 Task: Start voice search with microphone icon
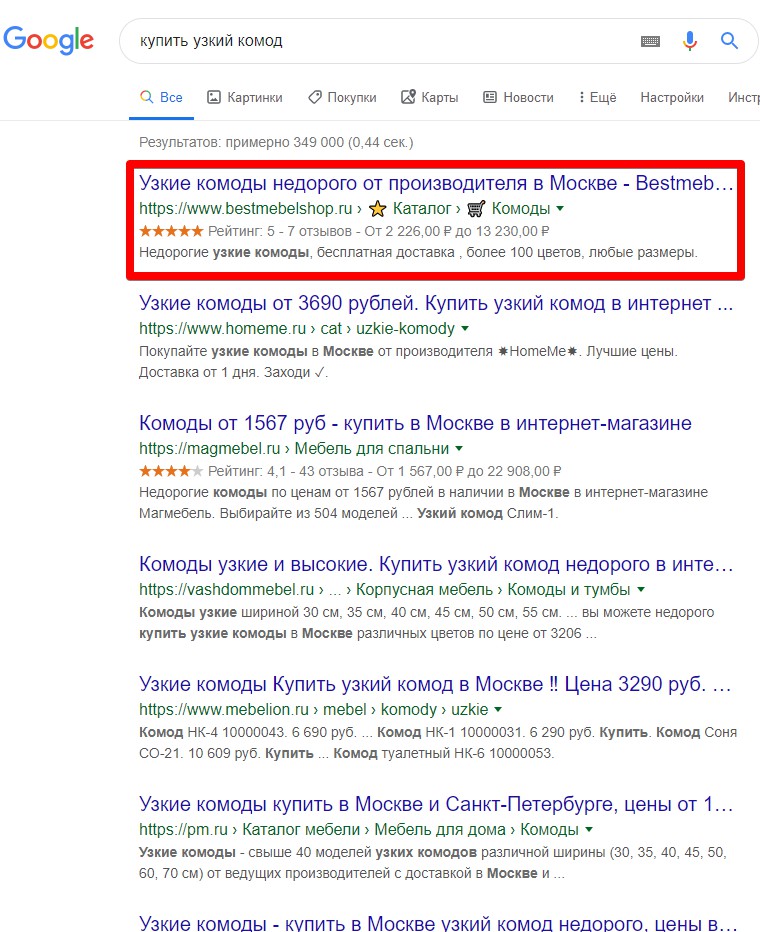689,41
